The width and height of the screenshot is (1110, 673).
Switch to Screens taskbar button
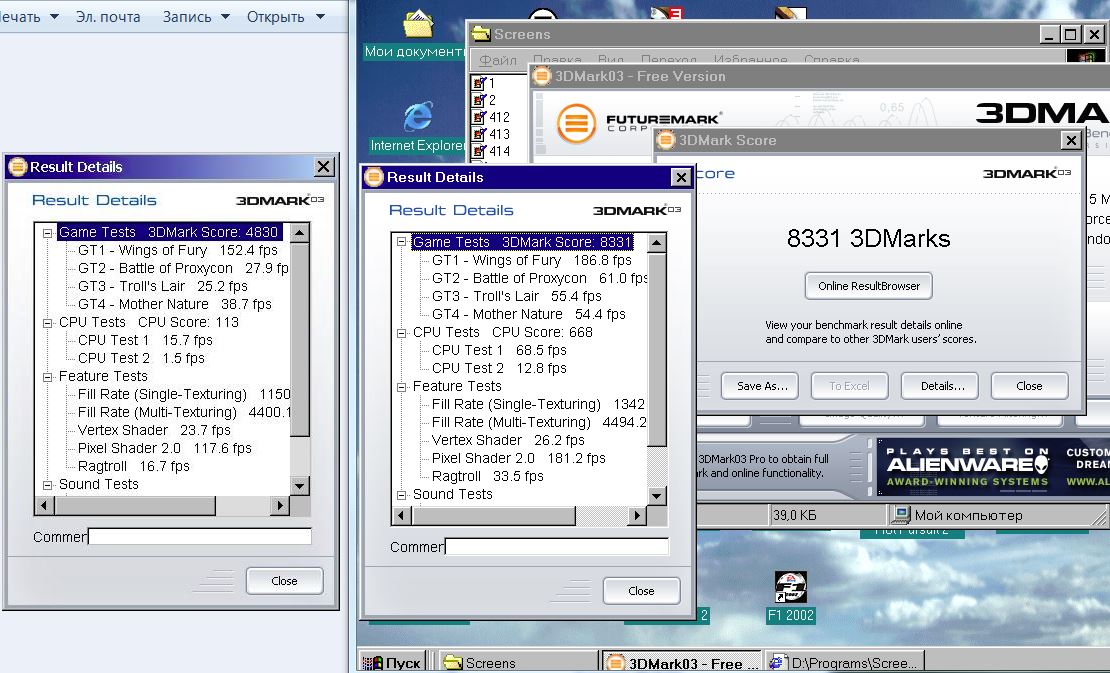pyautogui.click(x=518, y=662)
